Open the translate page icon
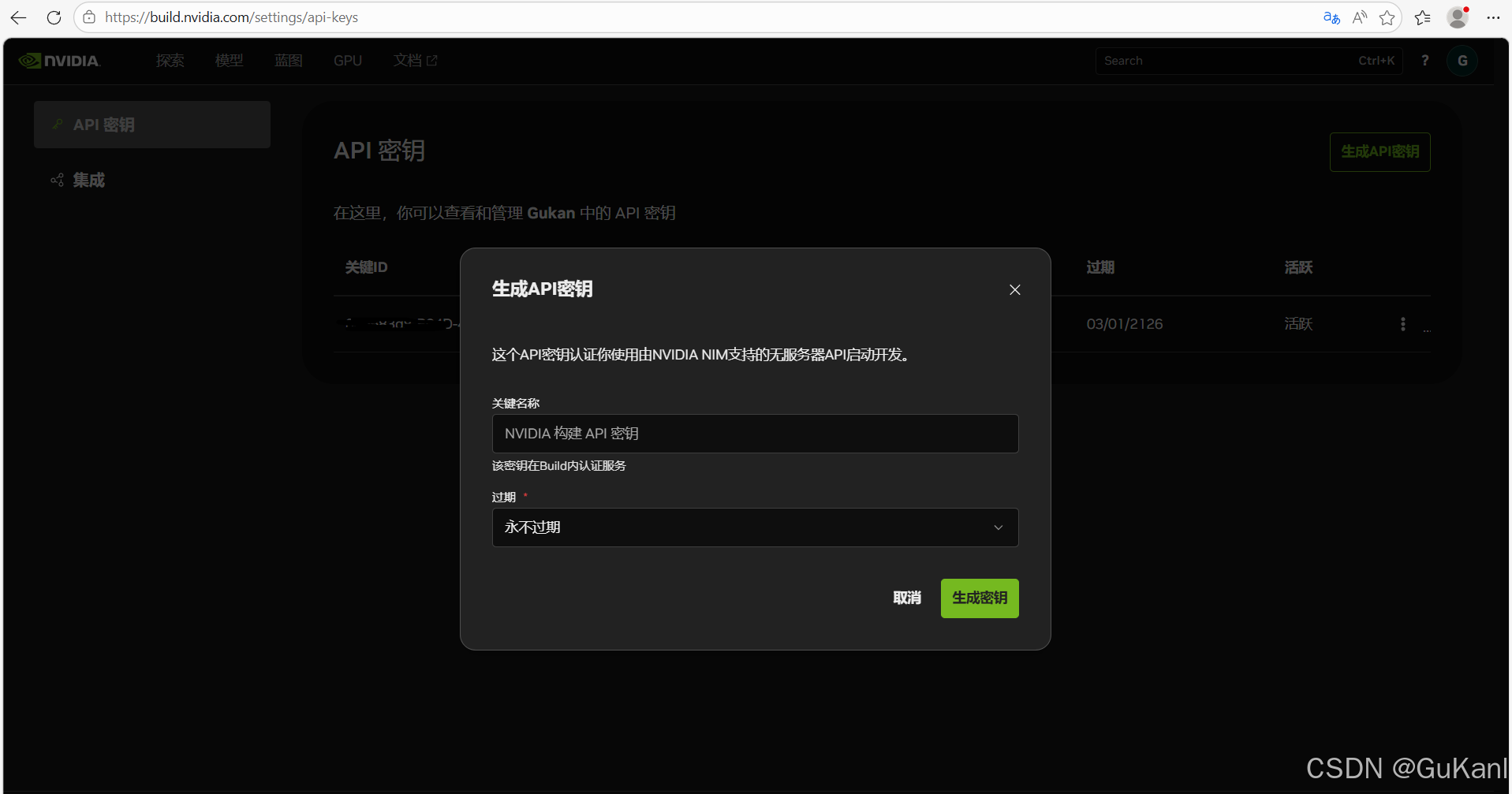The height and width of the screenshot is (794, 1512). 1331,17
